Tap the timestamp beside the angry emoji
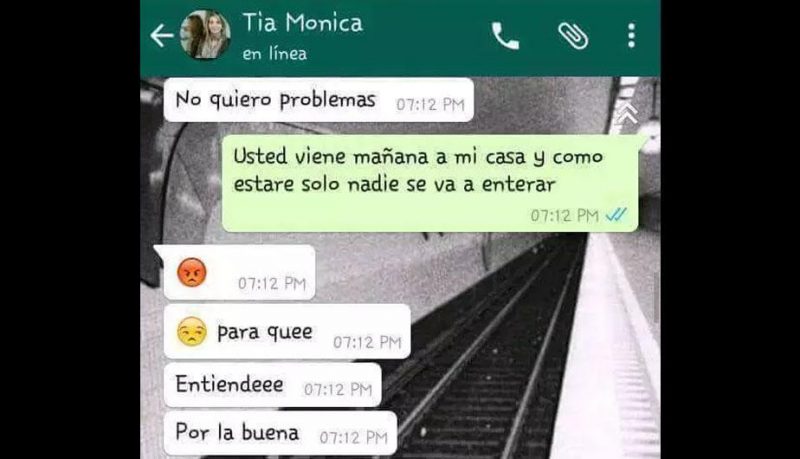The image size is (800, 459). pyautogui.click(x=272, y=283)
